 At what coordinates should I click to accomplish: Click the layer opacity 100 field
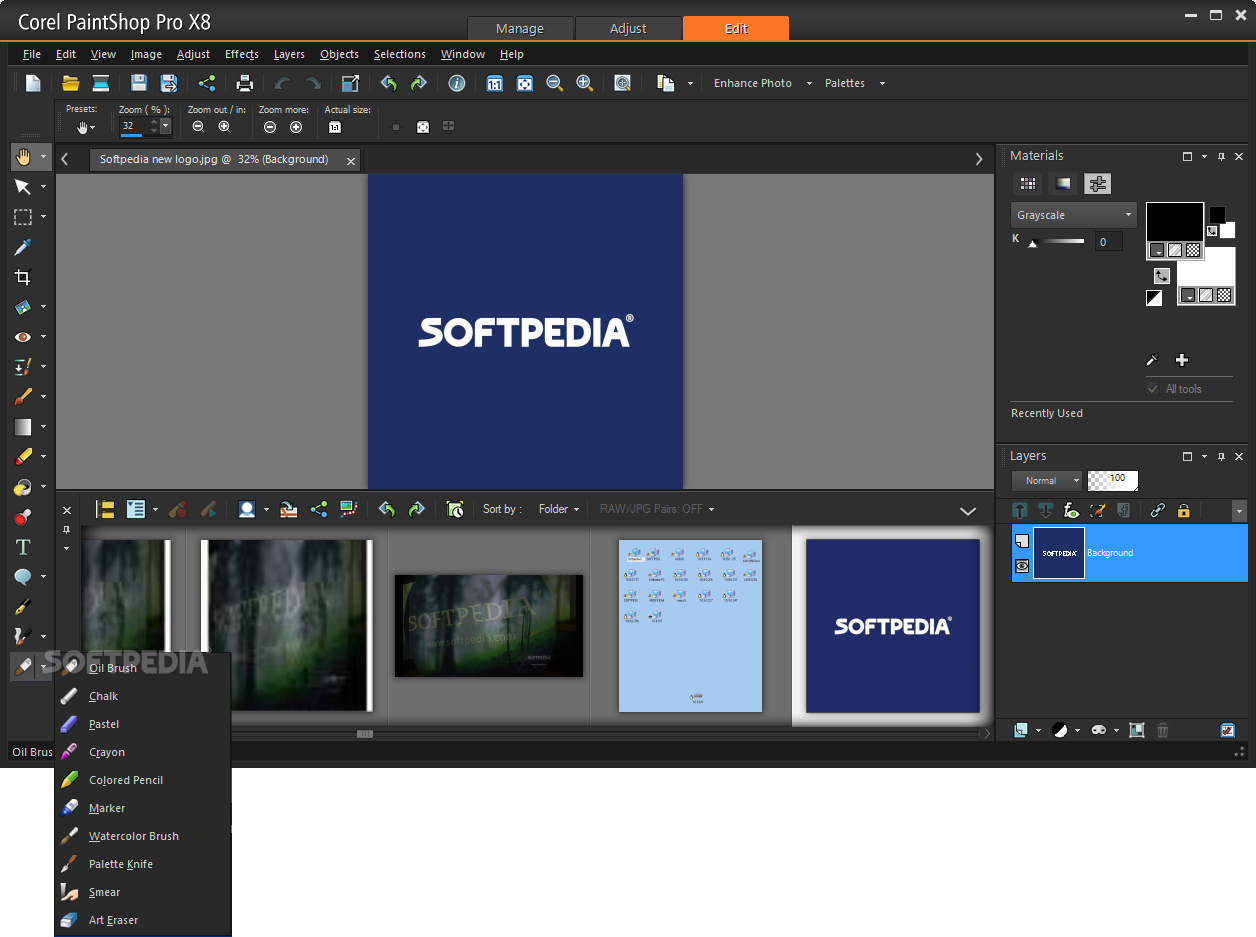coord(1113,481)
